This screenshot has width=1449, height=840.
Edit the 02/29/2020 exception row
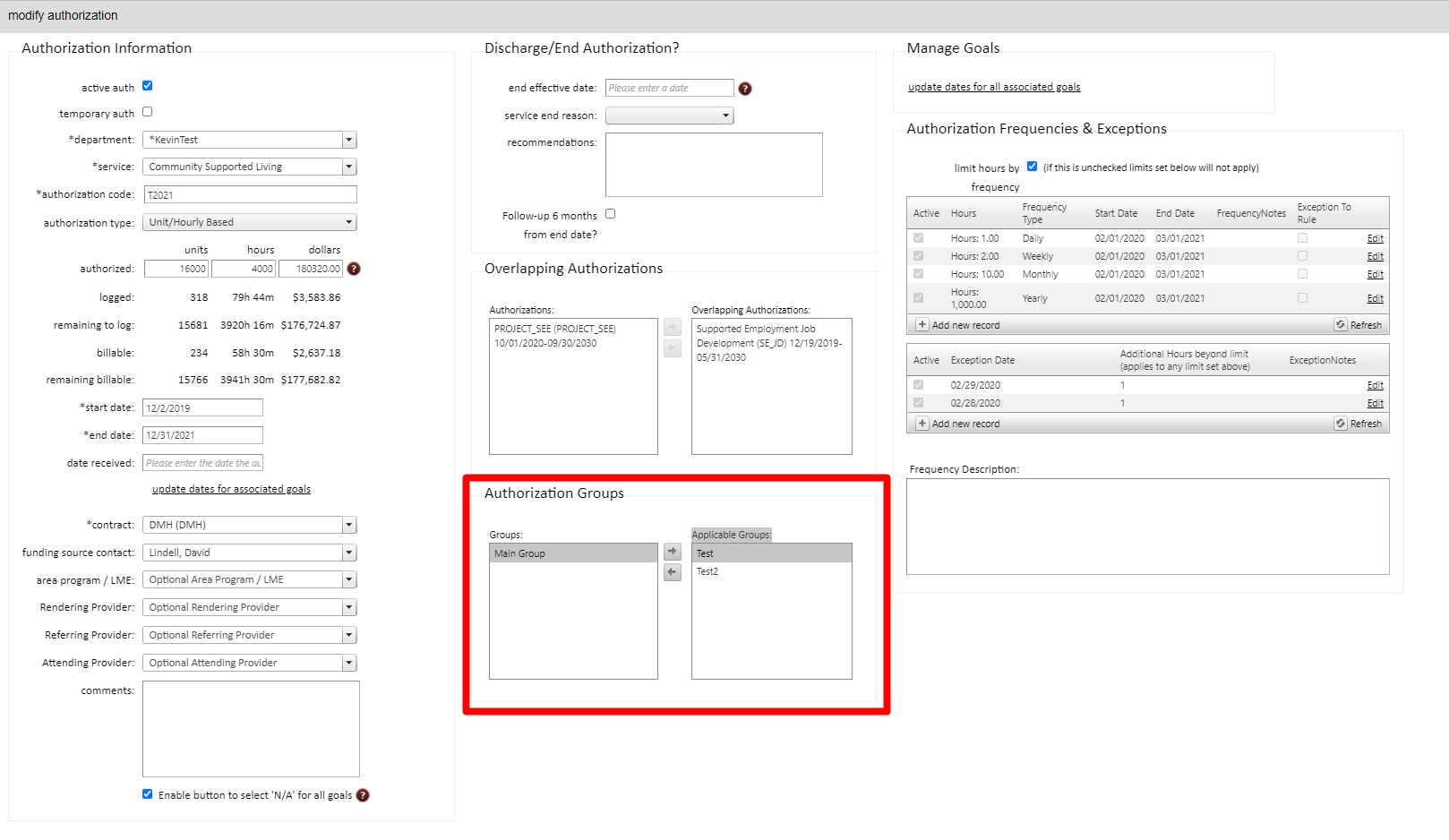(x=1376, y=386)
